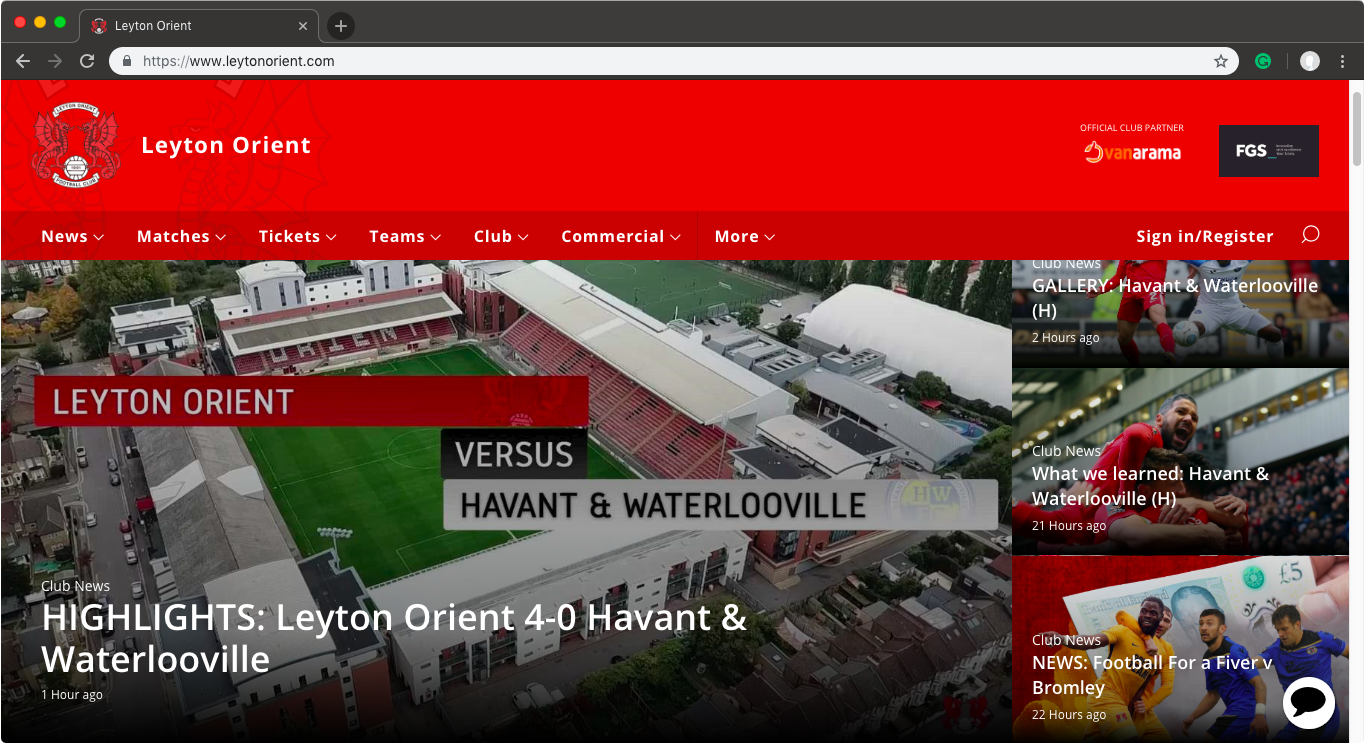Screen dimensions: 1364x744
Task: Click the Grammarly extension icon
Action: click(1263, 61)
